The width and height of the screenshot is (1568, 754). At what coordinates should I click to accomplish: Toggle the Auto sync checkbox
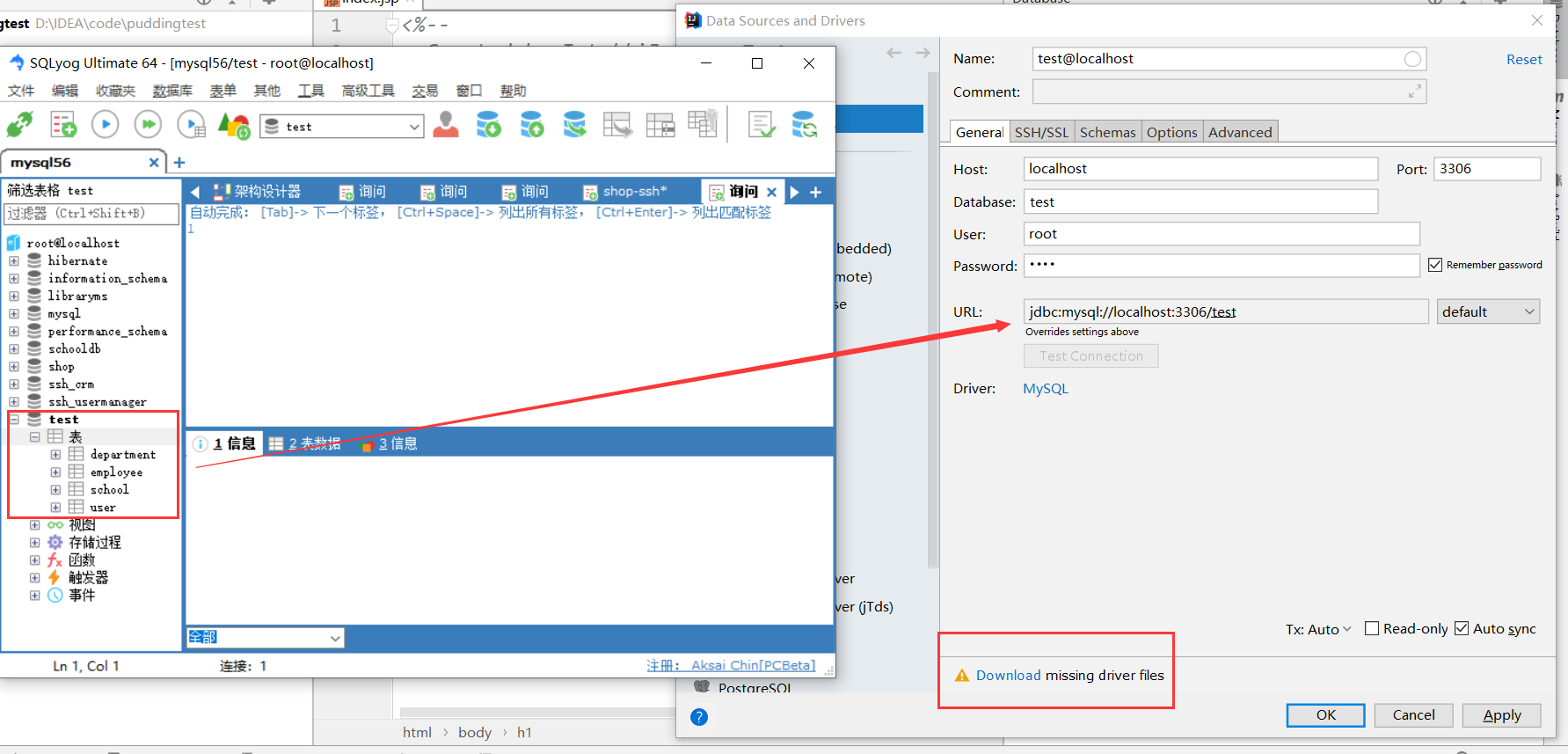click(x=1462, y=628)
